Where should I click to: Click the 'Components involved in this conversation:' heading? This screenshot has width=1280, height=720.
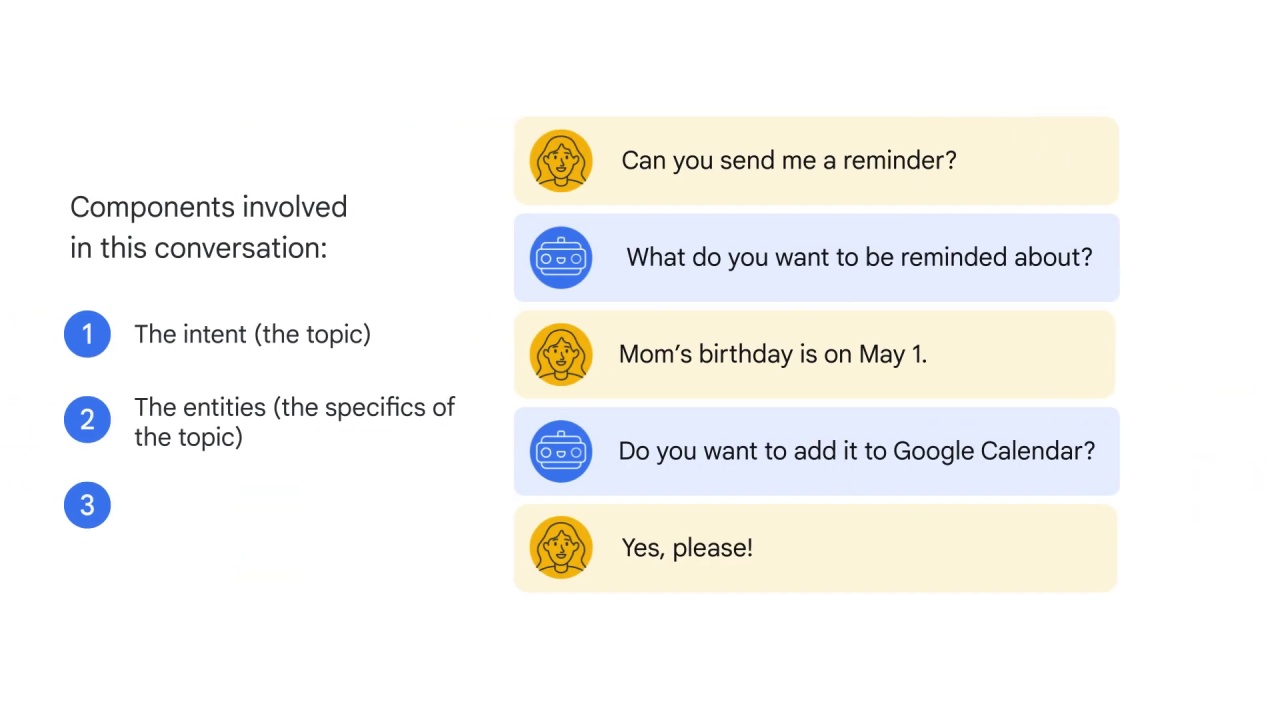click(208, 227)
